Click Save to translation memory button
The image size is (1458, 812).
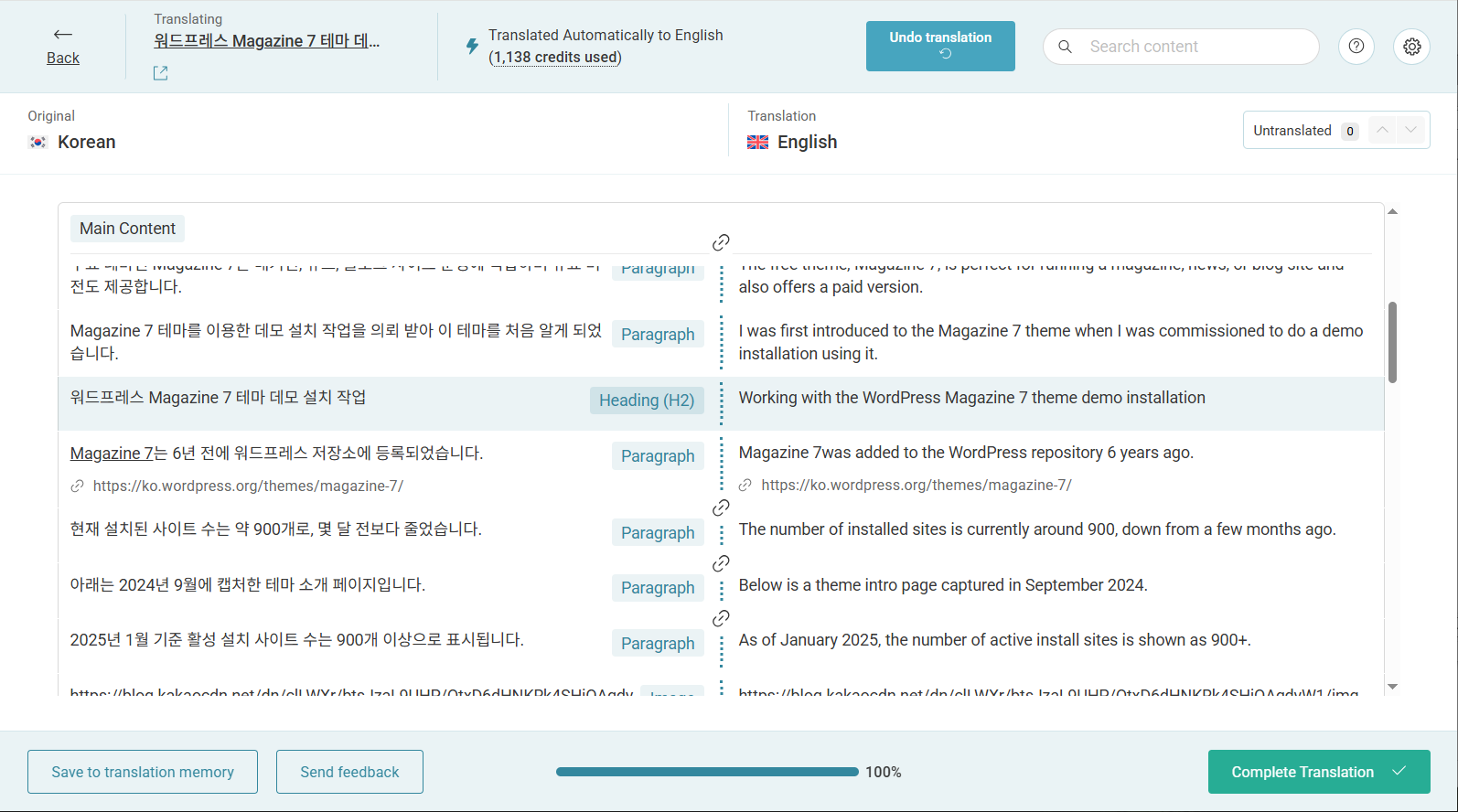pyautogui.click(x=143, y=772)
